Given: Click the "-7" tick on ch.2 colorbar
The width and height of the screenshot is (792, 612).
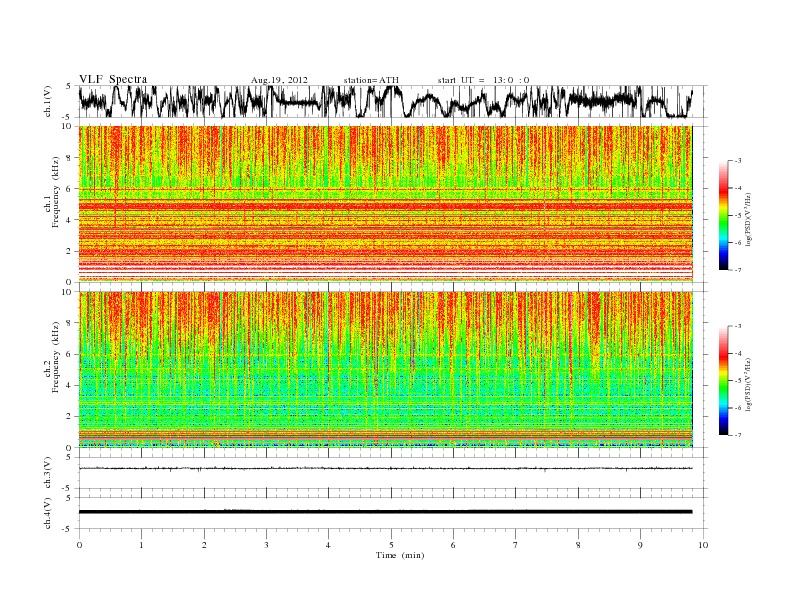Looking at the screenshot, I should [738, 435].
